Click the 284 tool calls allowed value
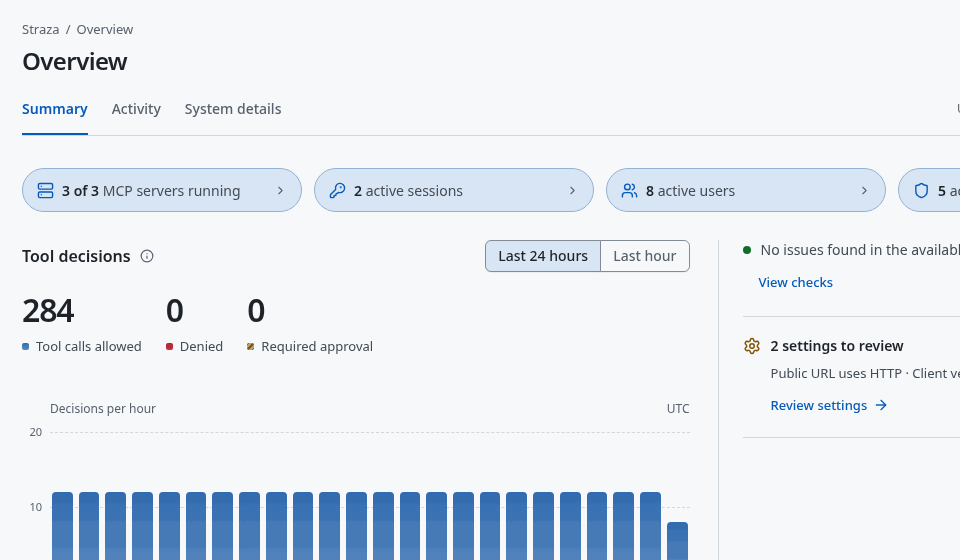Screen dimensions: 960x560 (x=48, y=311)
